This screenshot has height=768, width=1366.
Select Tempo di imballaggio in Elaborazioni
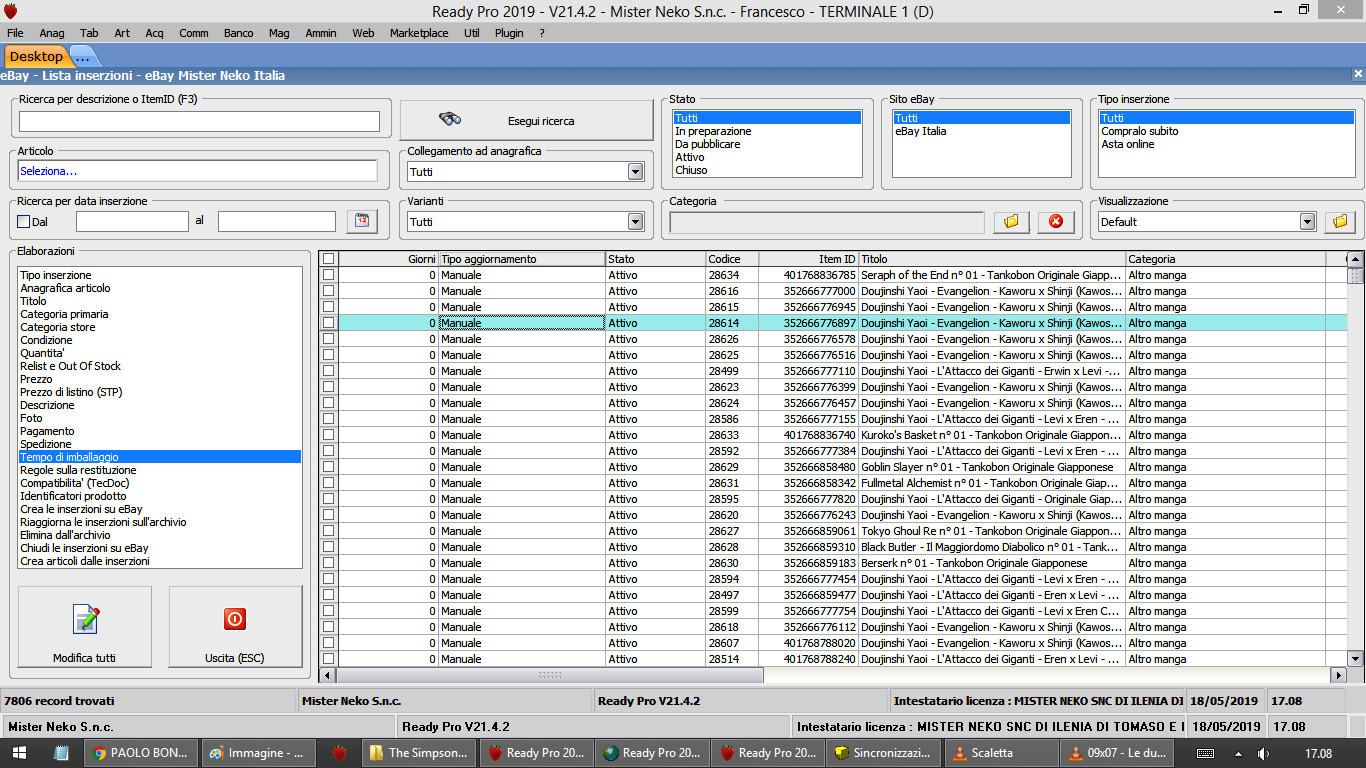tap(160, 457)
